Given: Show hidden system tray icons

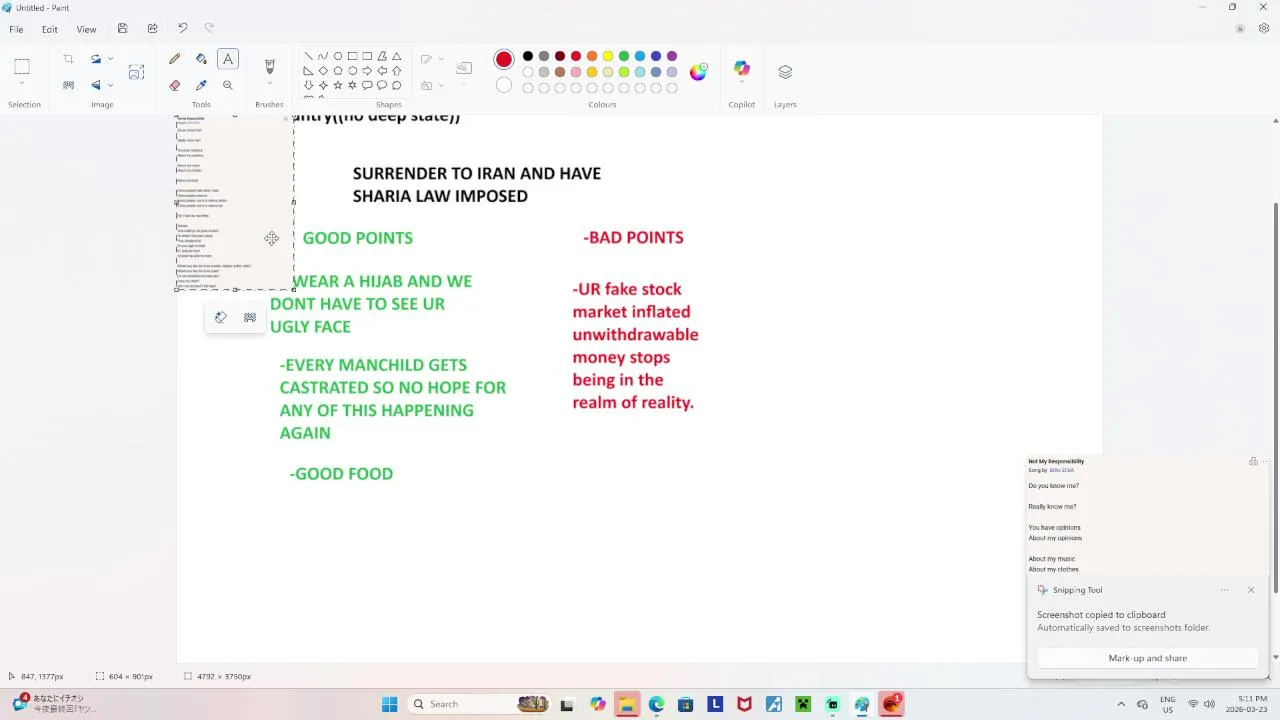Looking at the screenshot, I should (x=1121, y=704).
